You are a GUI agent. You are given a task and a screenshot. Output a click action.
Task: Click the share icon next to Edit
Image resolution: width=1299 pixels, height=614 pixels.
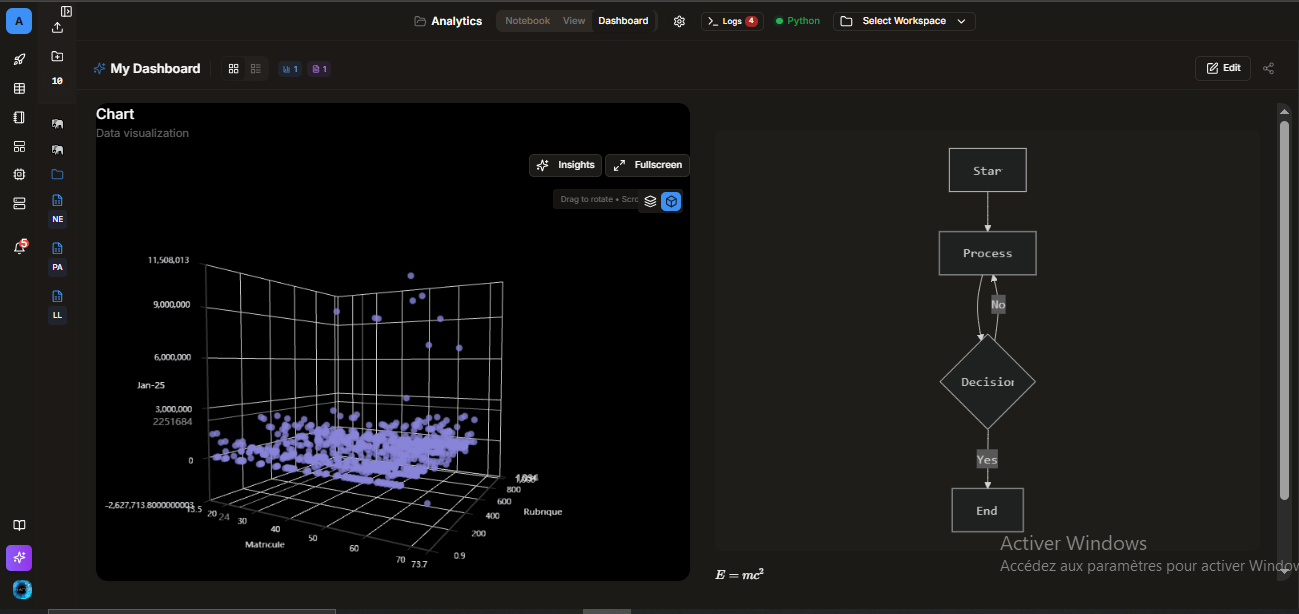tap(1268, 68)
